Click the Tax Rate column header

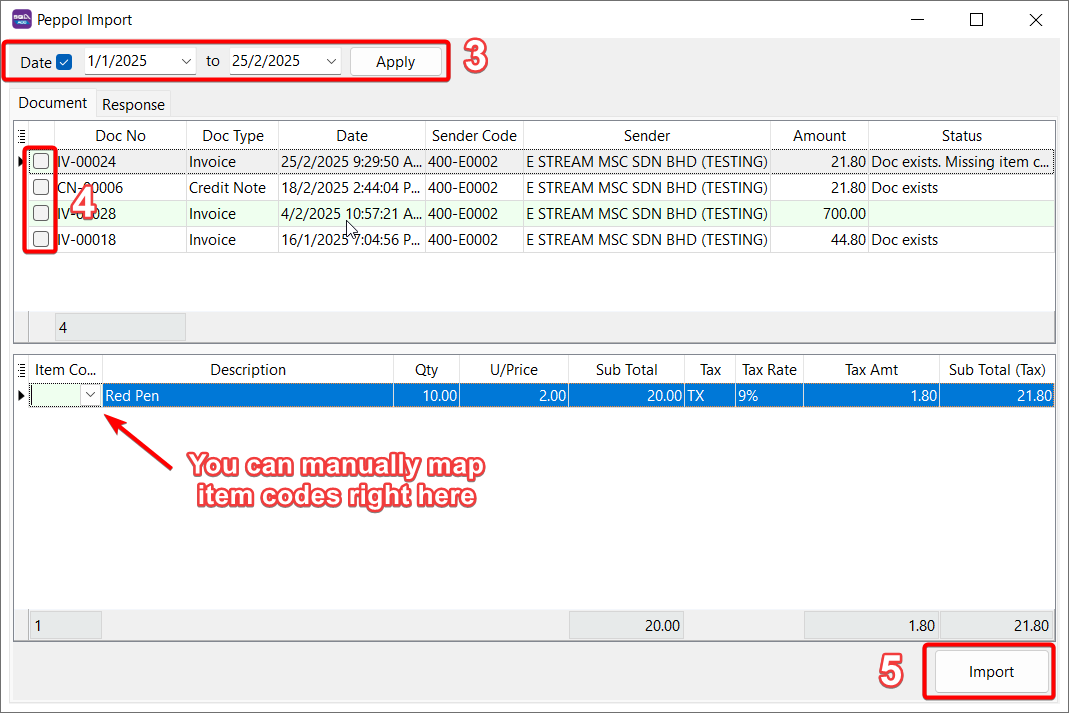768,370
